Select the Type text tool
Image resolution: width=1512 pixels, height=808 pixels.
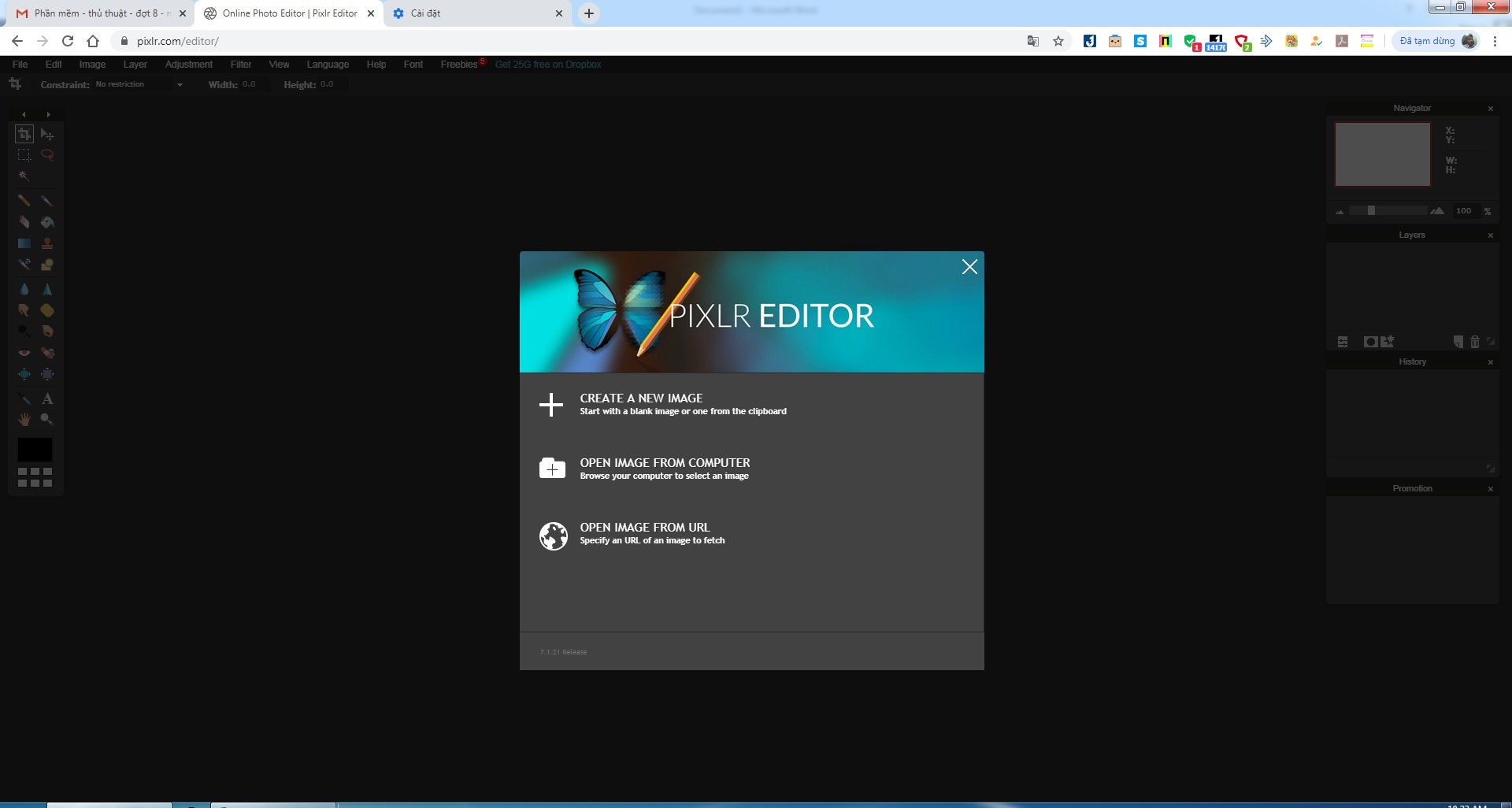(47, 398)
